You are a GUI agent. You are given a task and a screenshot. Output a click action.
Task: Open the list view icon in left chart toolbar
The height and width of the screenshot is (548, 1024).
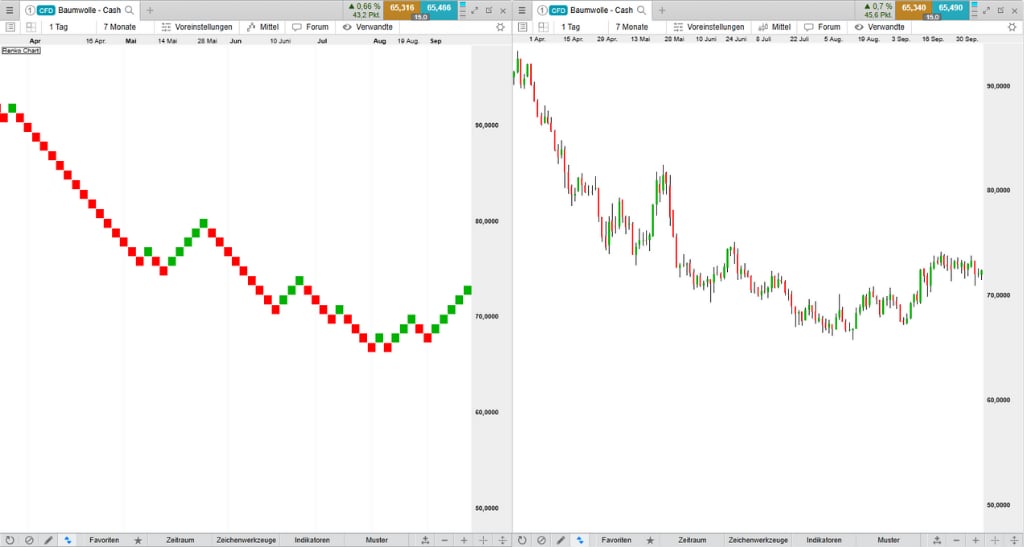pos(10,27)
